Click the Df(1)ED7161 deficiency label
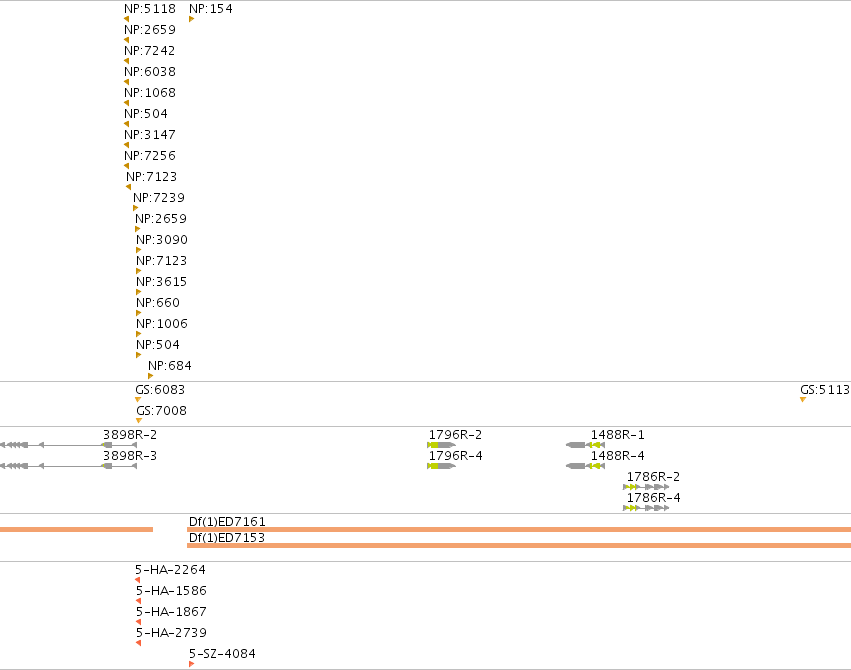The image size is (851, 670). coord(227,522)
